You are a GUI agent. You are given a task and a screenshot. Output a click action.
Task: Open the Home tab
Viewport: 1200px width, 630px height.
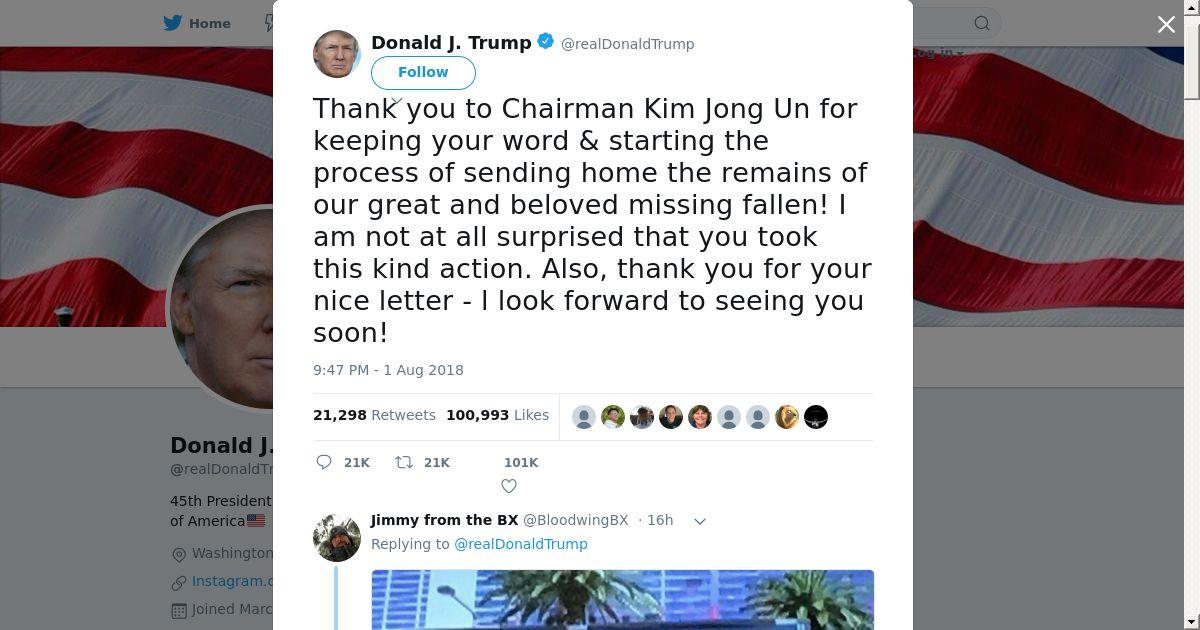click(197, 23)
